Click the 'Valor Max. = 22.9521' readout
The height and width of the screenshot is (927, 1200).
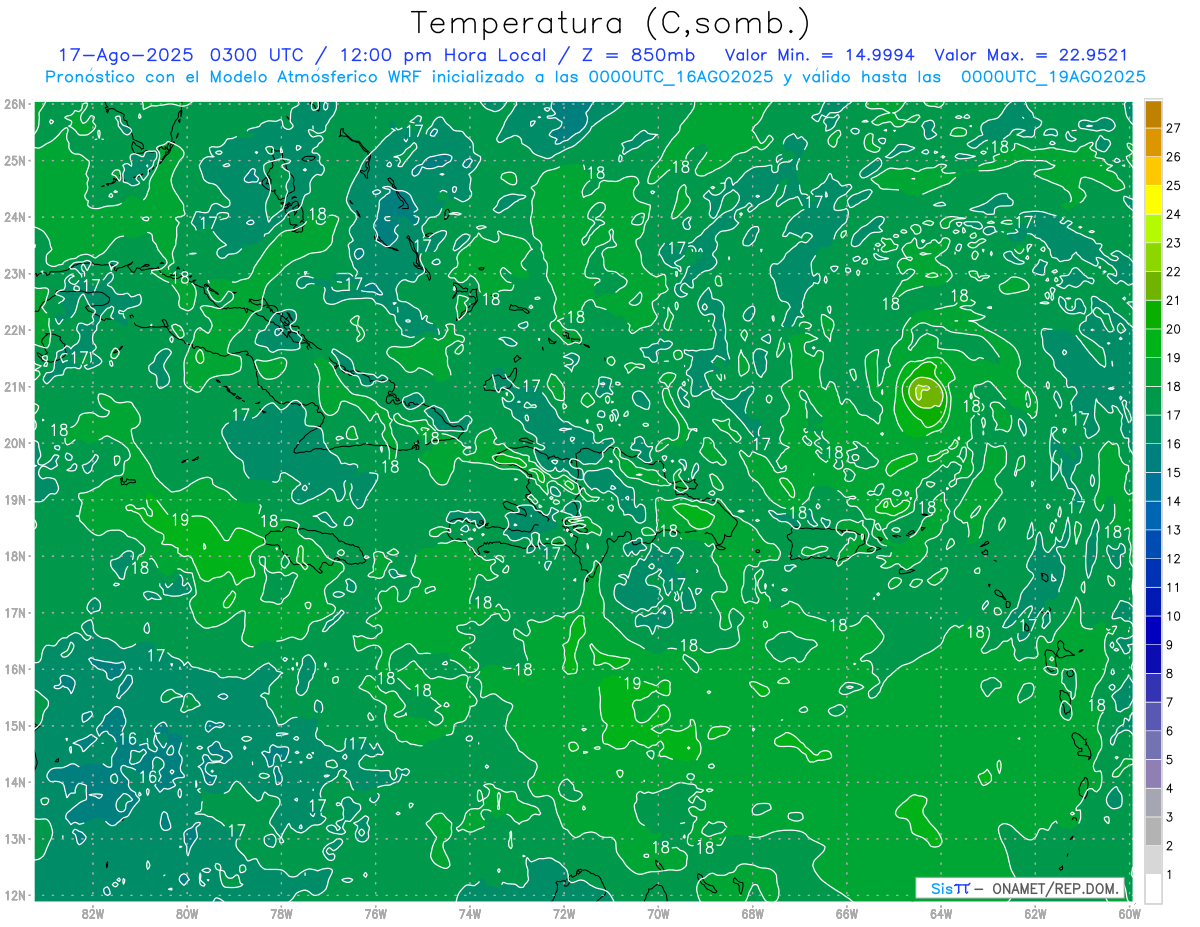tap(1031, 55)
